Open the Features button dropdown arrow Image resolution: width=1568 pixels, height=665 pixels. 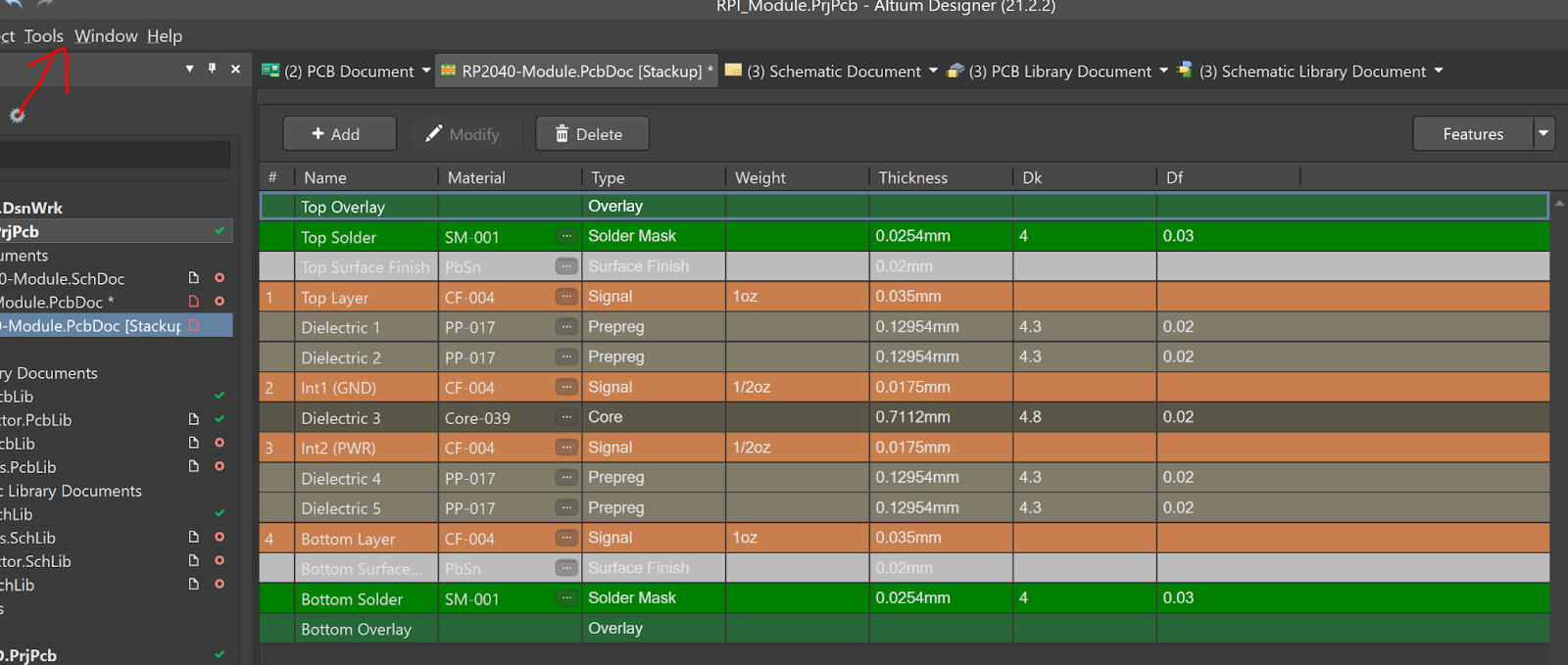click(1543, 133)
